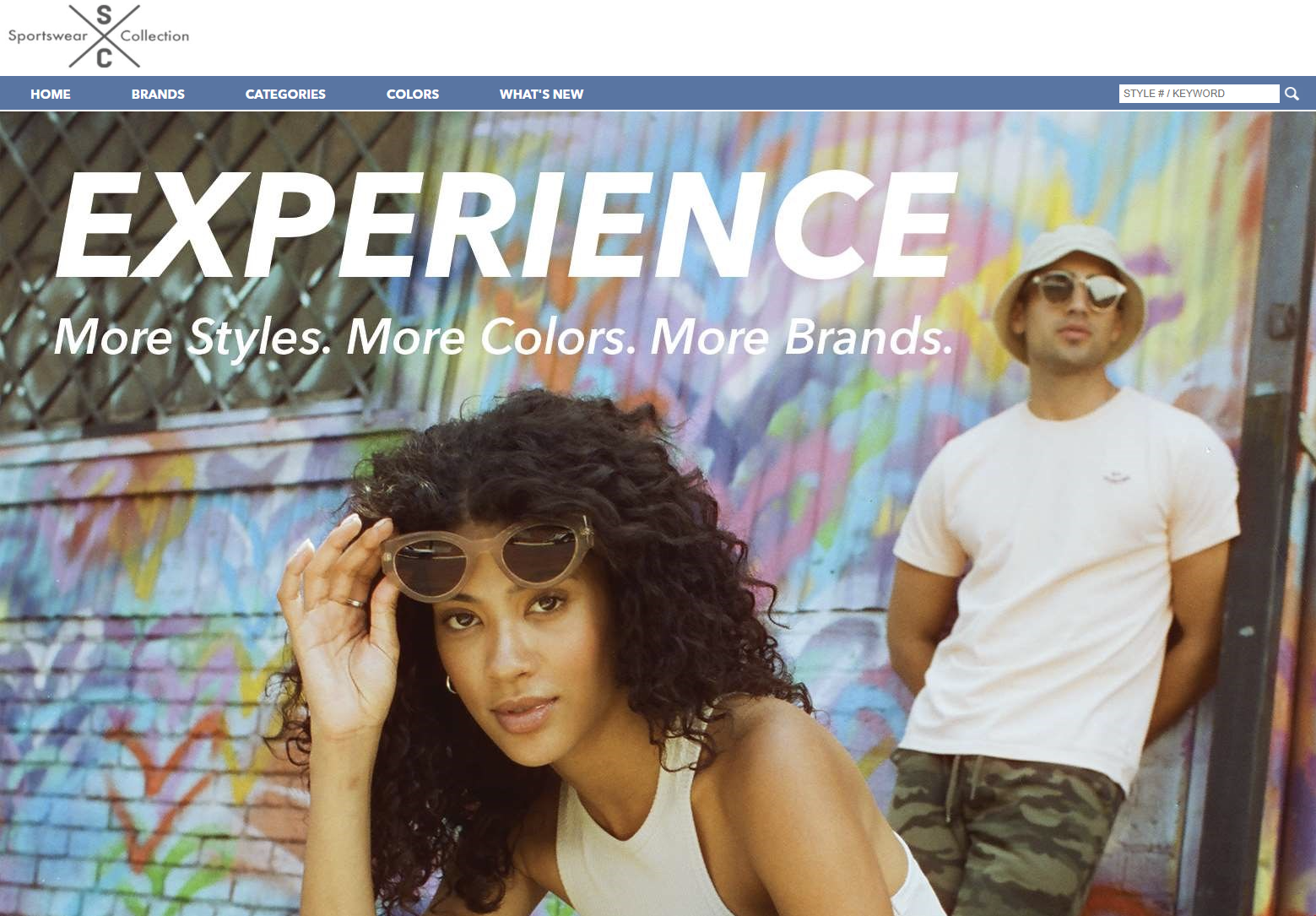Screen dimensions: 1316x916
Task: Focus the STYLE # / KEYWORD search field
Action: tap(1199, 94)
